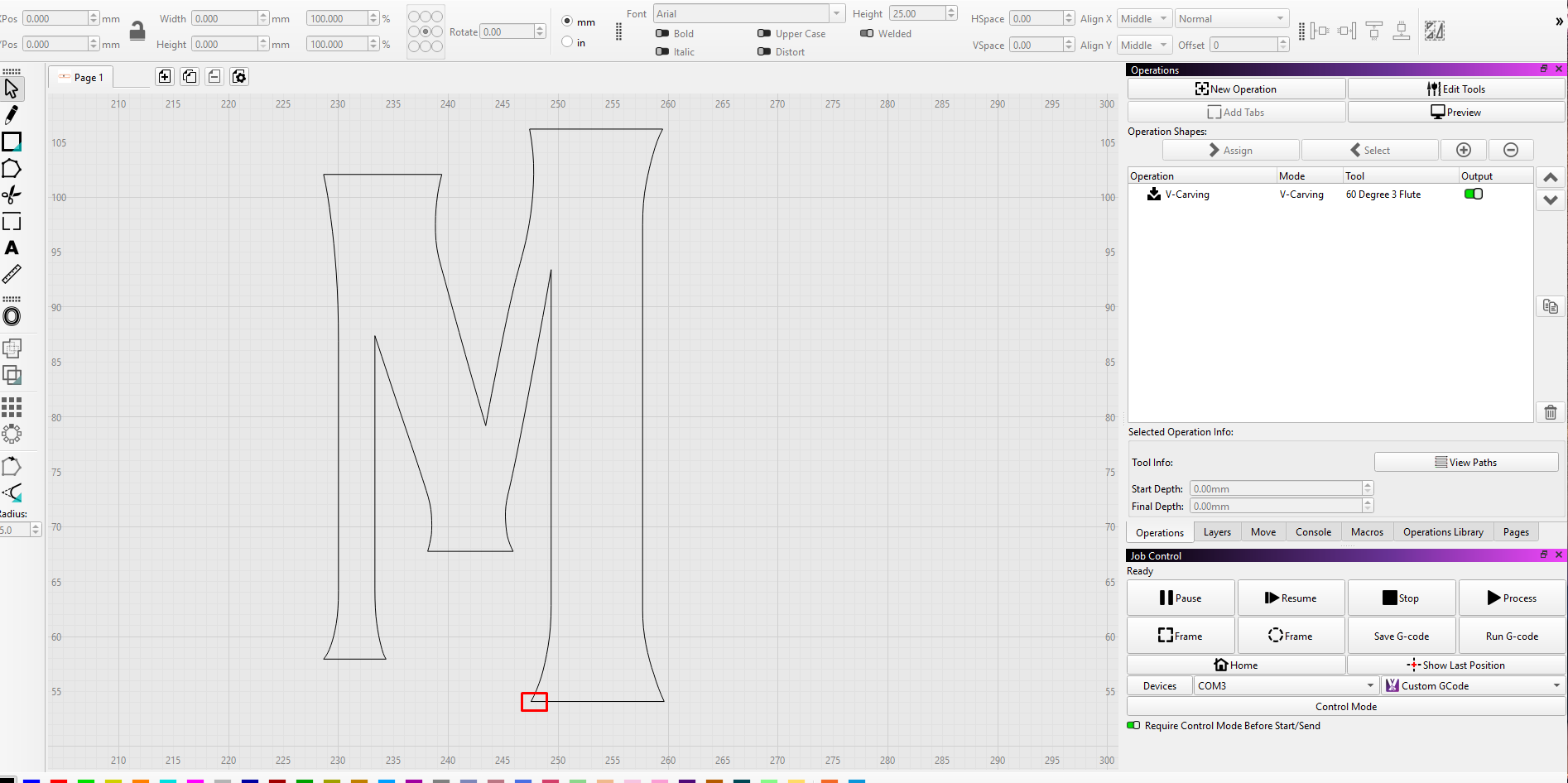Enable the Bold text toggle
The width and height of the screenshot is (1568, 783).
click(662, 34)
